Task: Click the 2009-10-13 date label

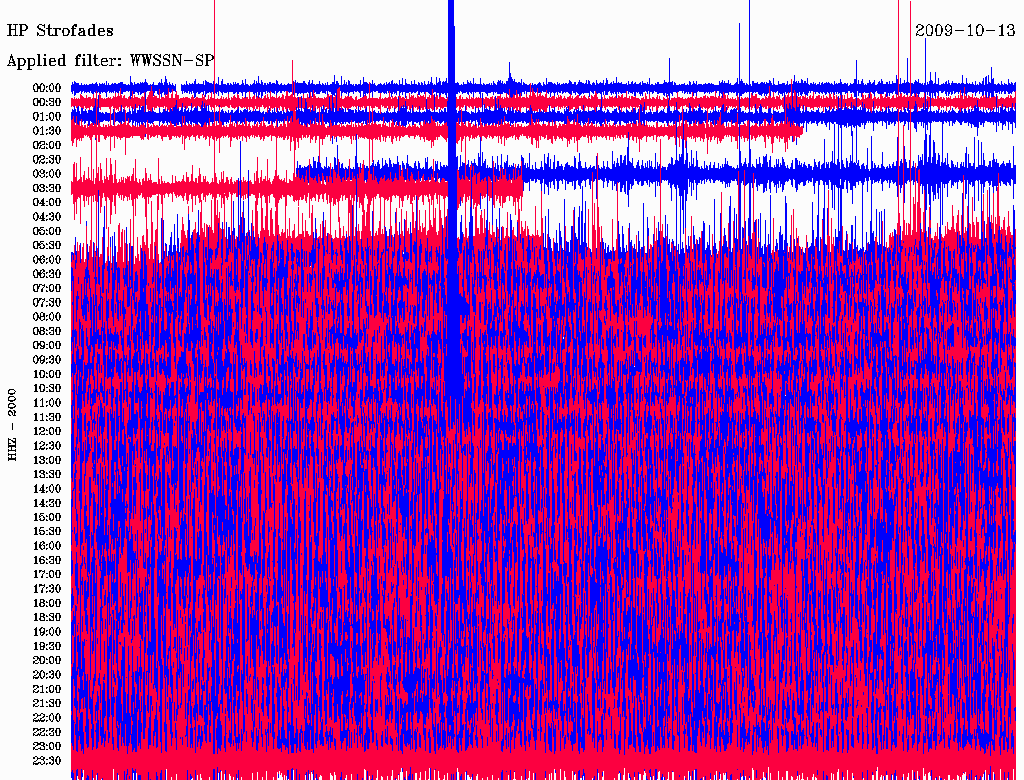Action: tap(964, 31)
